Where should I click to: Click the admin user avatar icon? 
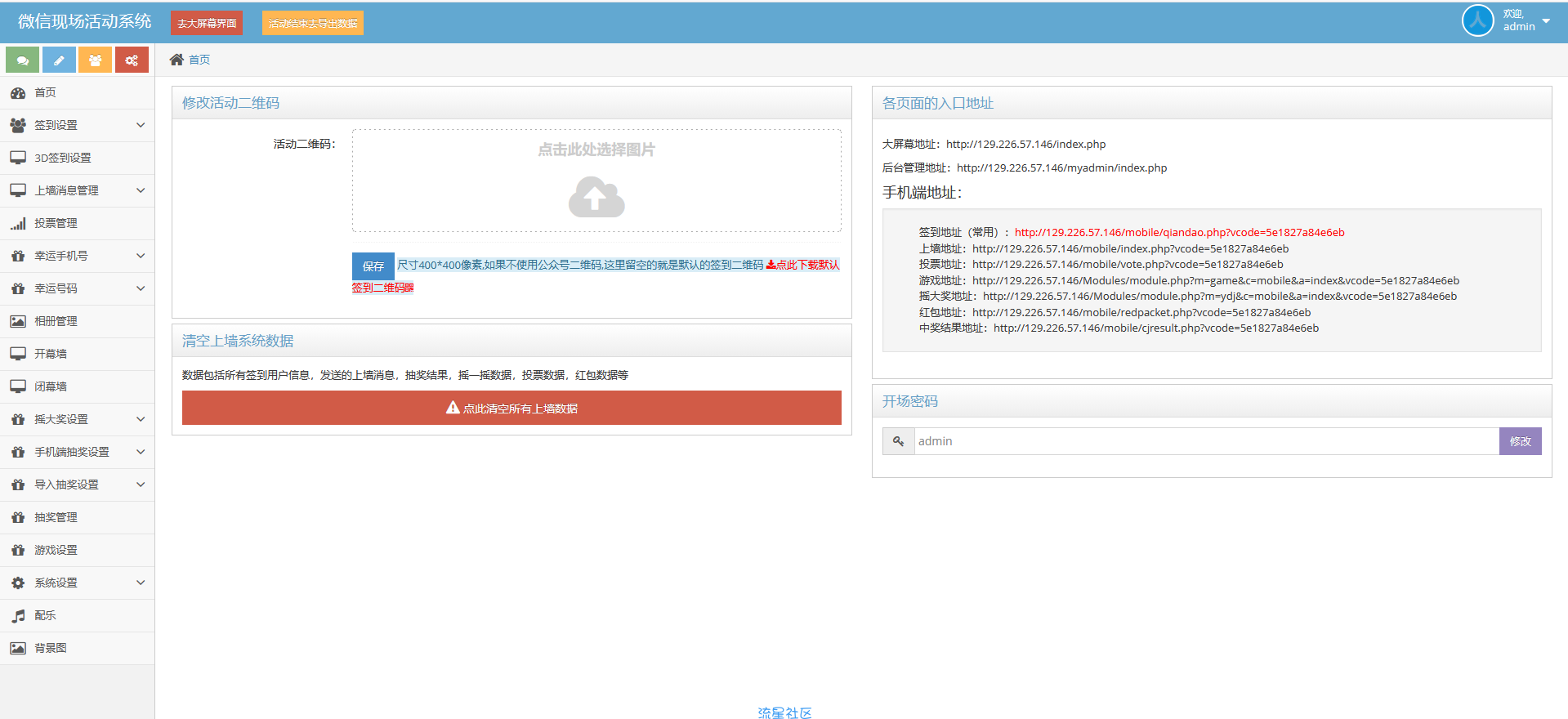pos(1477,20)
